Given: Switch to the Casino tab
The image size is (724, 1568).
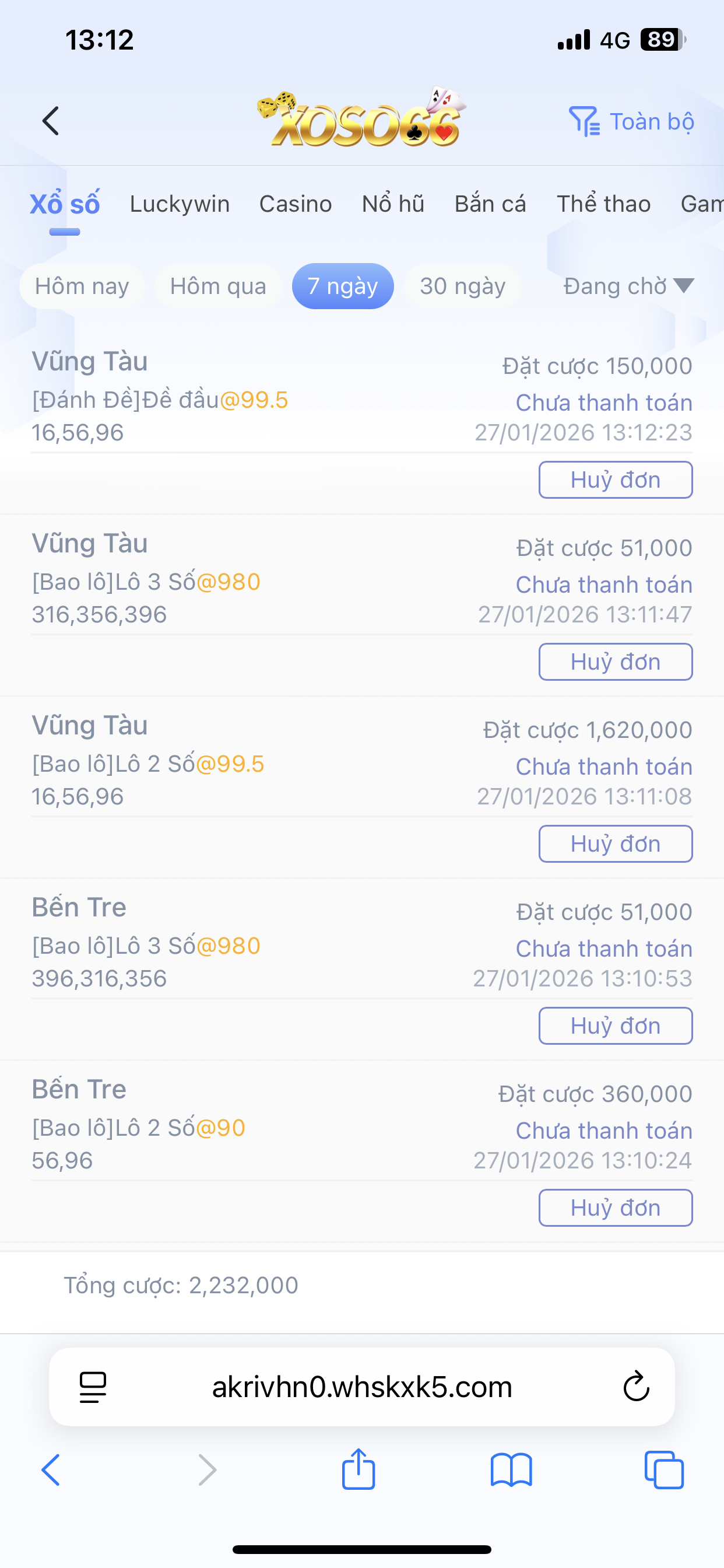Looking at the screenshot, I should tap(296, 204).
